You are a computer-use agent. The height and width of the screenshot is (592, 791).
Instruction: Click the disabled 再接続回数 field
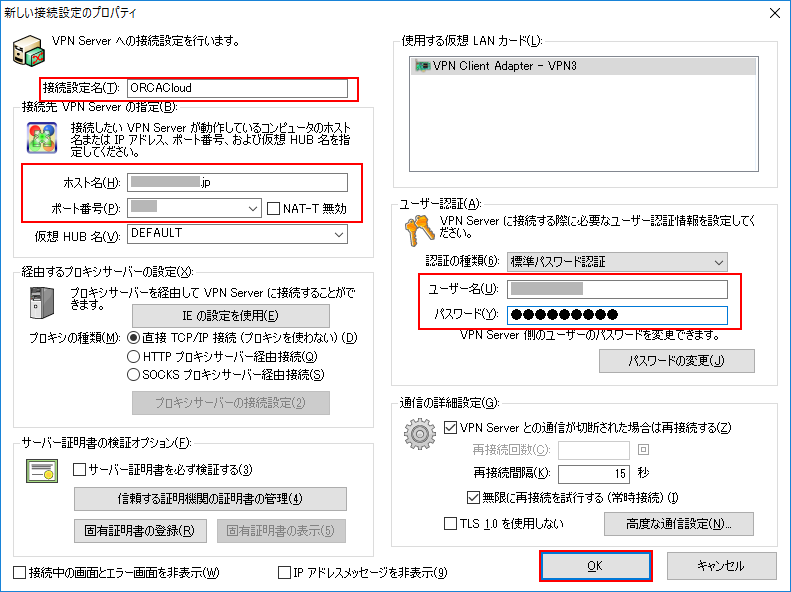click(594, 450)
